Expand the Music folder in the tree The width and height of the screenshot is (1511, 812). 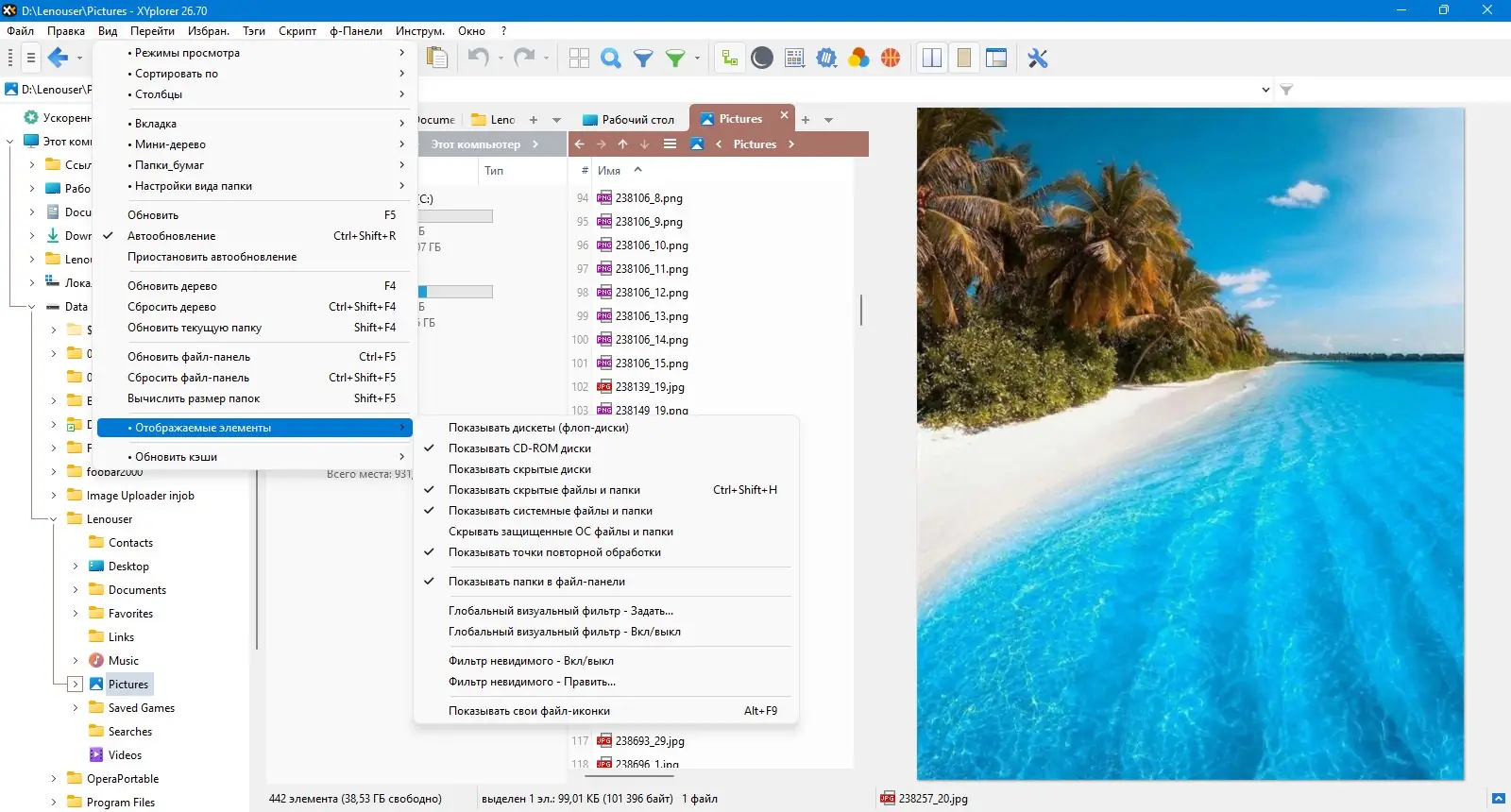click(x=76, y=661)
